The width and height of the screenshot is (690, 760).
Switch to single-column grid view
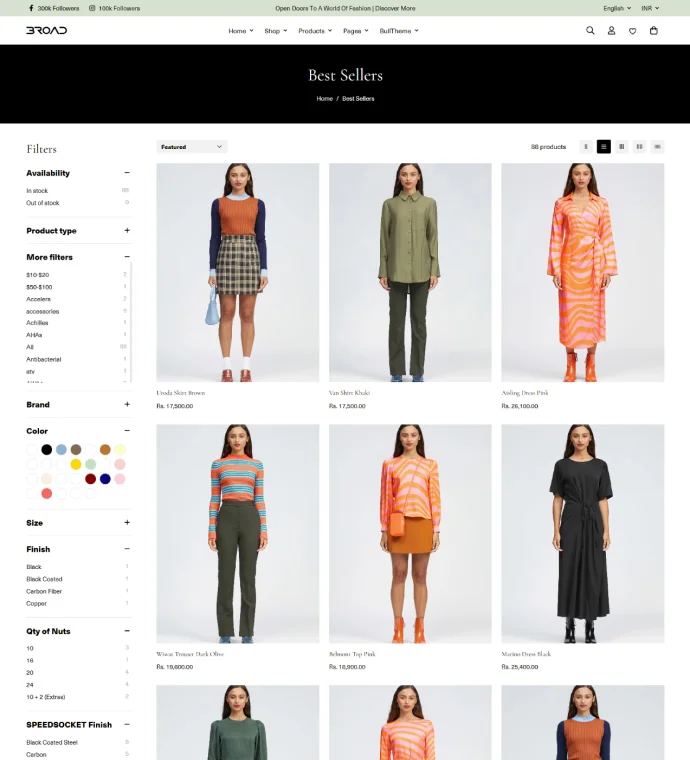[x=586, y=146]
